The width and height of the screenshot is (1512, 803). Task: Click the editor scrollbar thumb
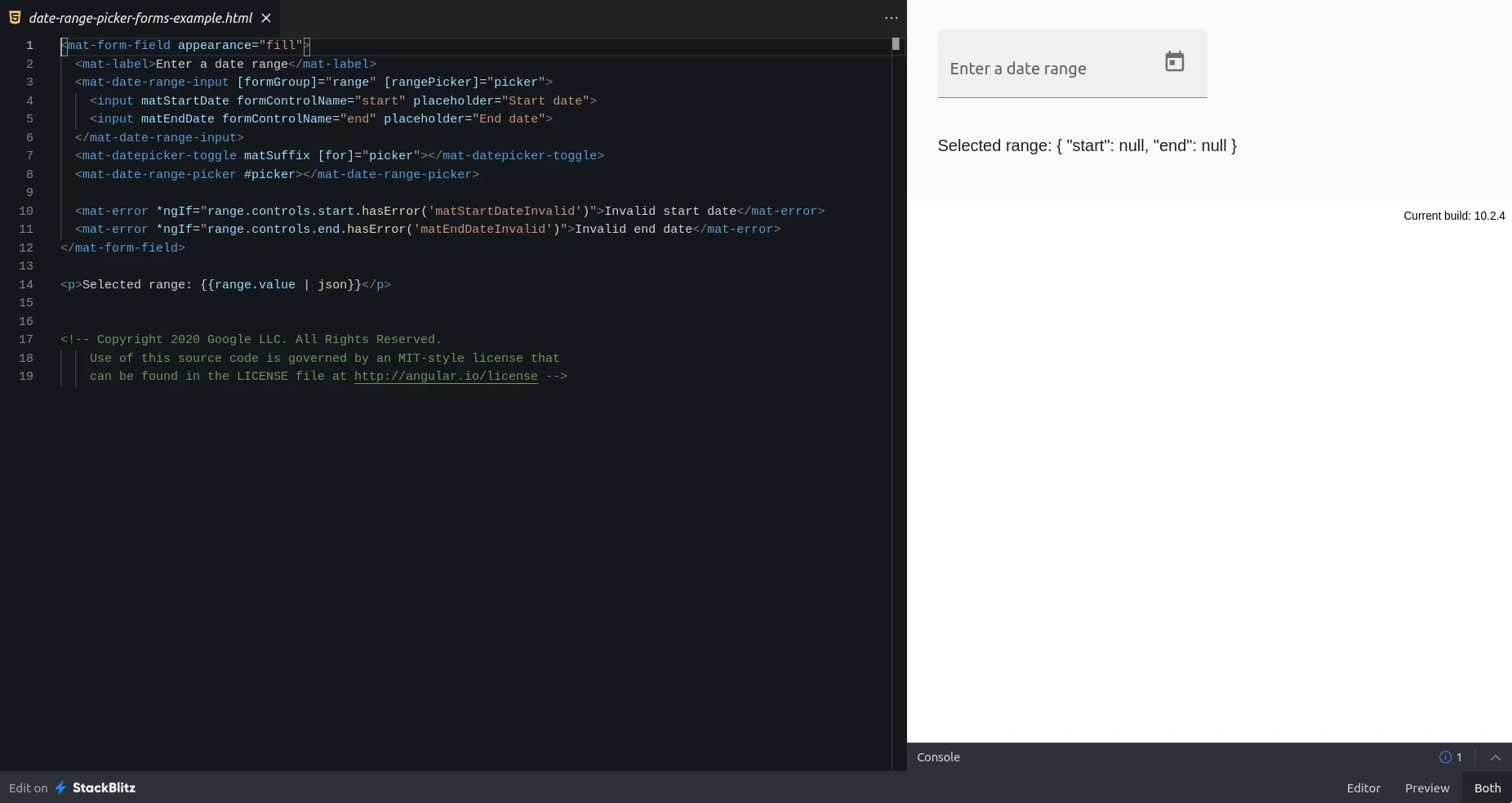point(896,45)
